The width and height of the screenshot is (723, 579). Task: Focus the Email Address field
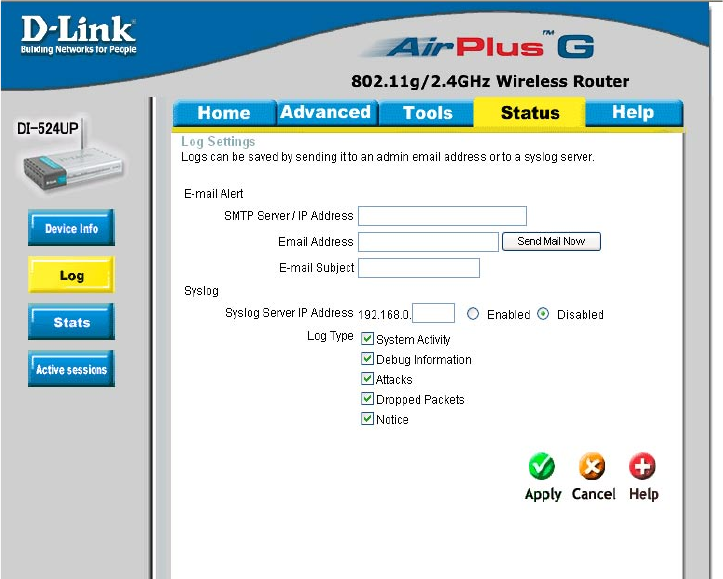click(x=428, y=242)
